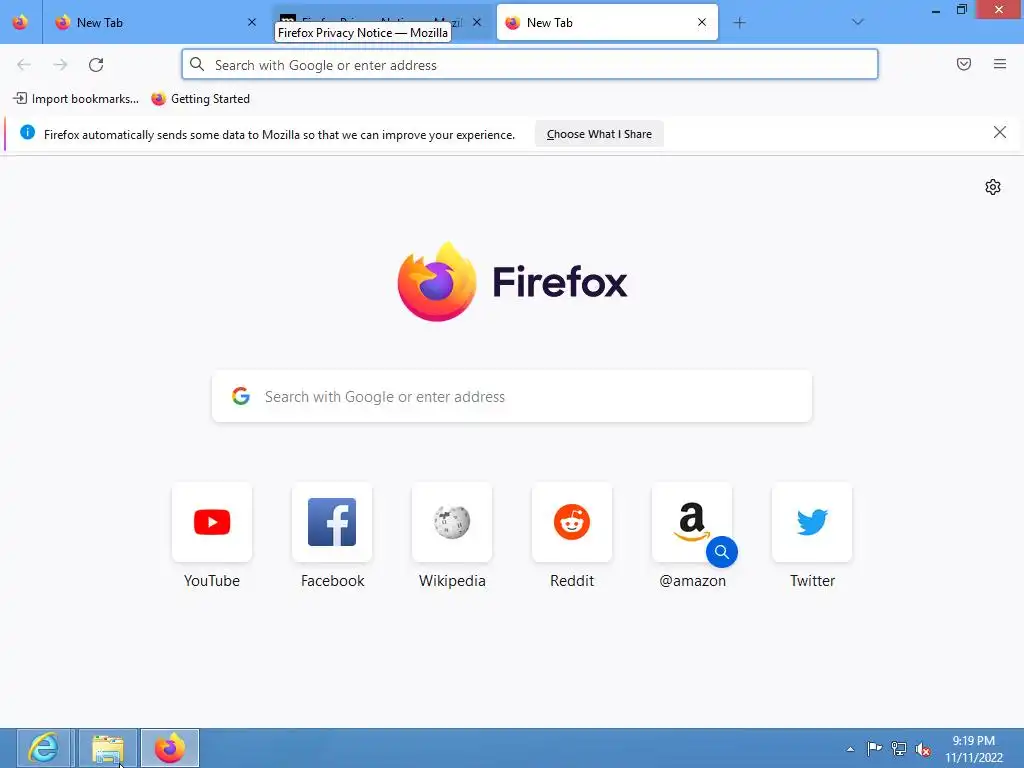Open the Facebook shortcut tile

332,522
